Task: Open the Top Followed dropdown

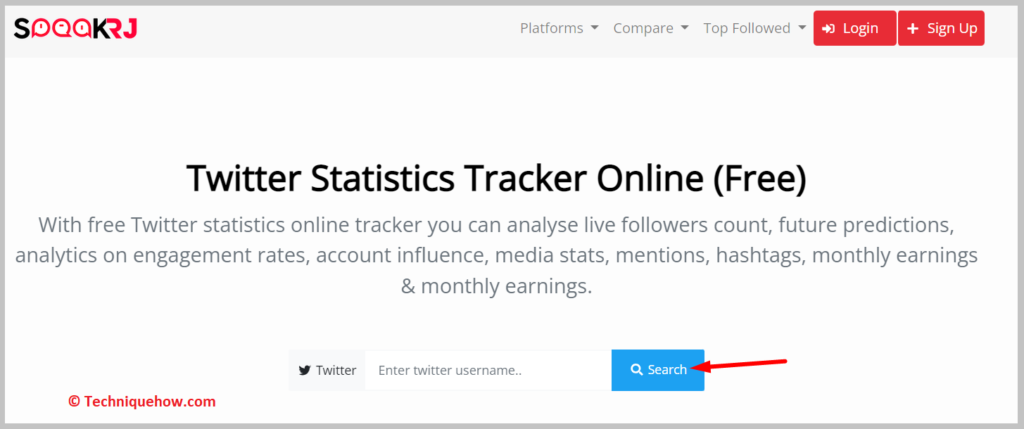Action: pos(754,28)
